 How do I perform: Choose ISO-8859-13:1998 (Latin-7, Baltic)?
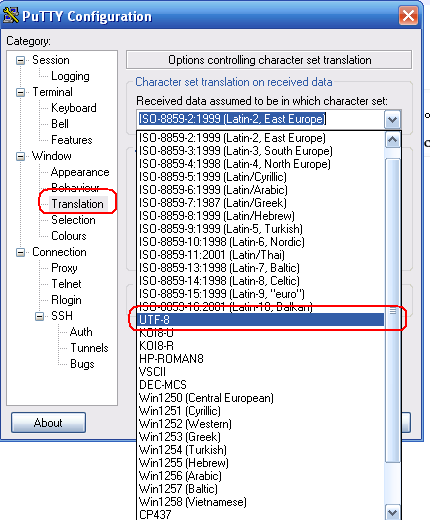click(261, 268)
